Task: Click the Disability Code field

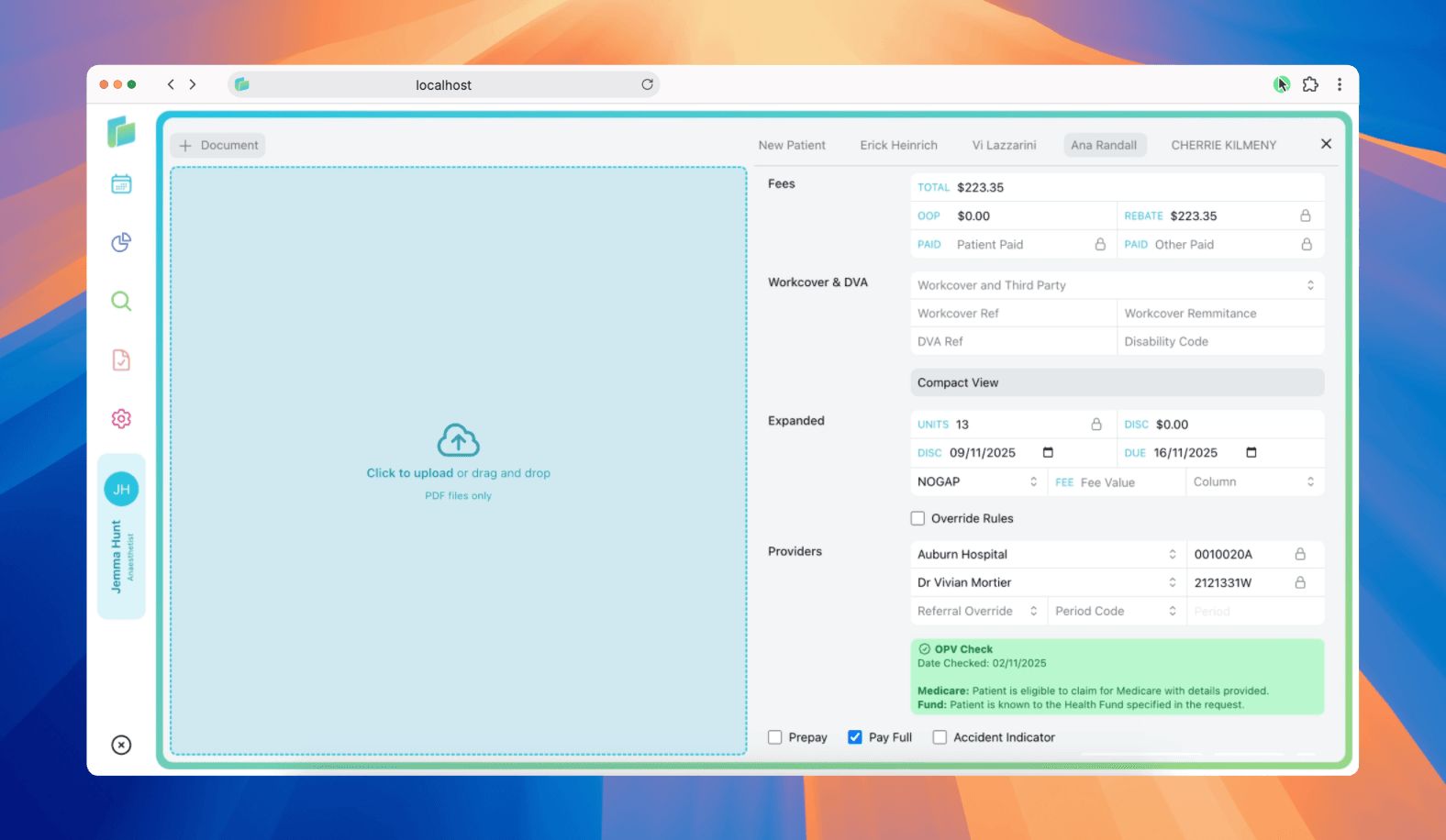Action: click(1220, 341)
